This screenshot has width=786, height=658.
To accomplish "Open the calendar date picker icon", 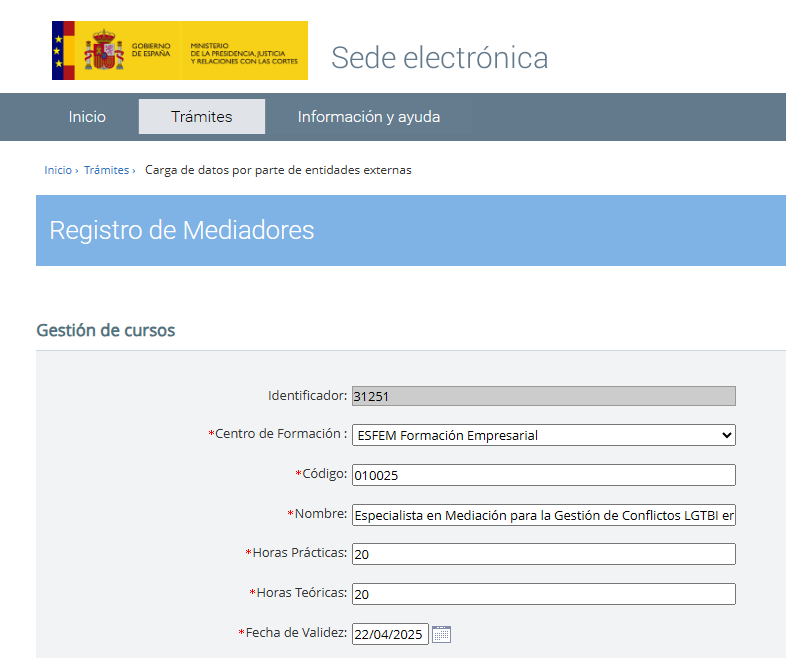I will 441,634.
